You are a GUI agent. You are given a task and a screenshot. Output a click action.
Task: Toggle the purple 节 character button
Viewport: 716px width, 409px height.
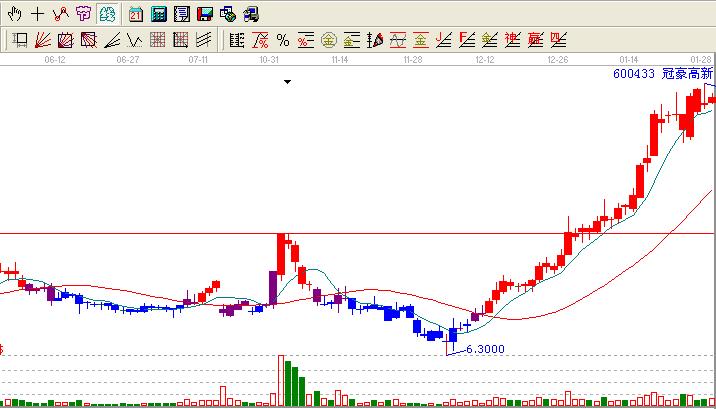pos(82,14)
